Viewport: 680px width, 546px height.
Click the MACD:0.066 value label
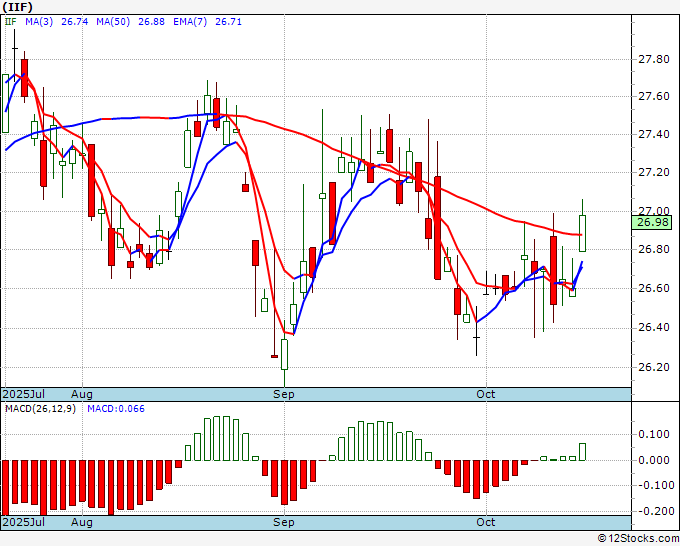(116, 409)
